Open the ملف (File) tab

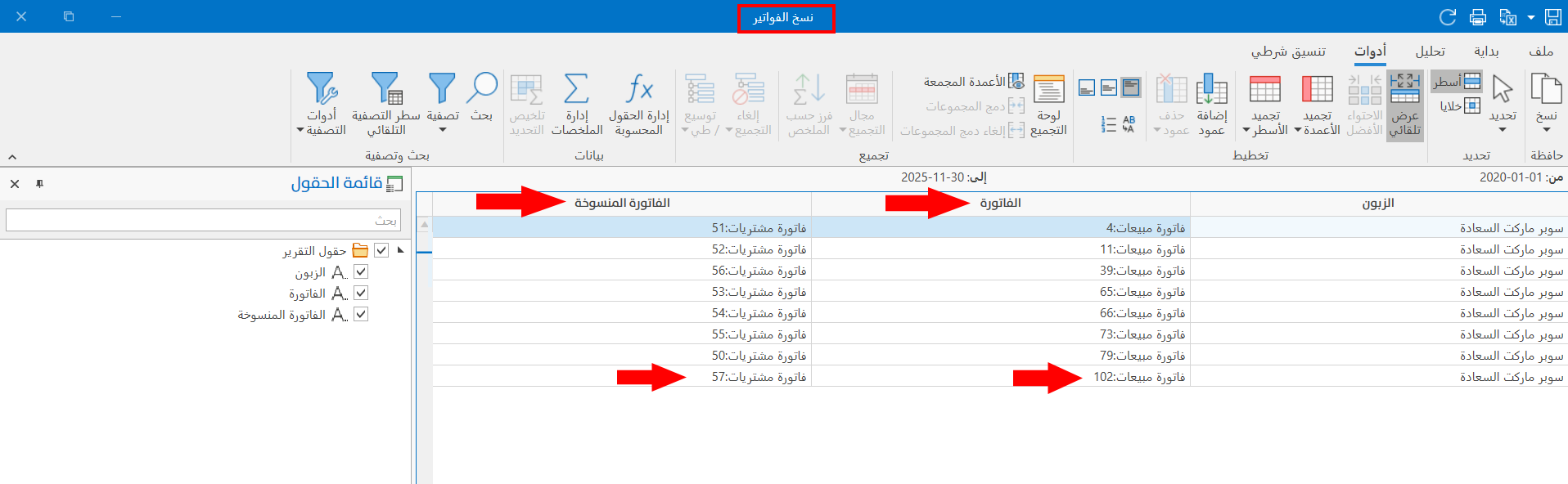tap(1541, 51)
